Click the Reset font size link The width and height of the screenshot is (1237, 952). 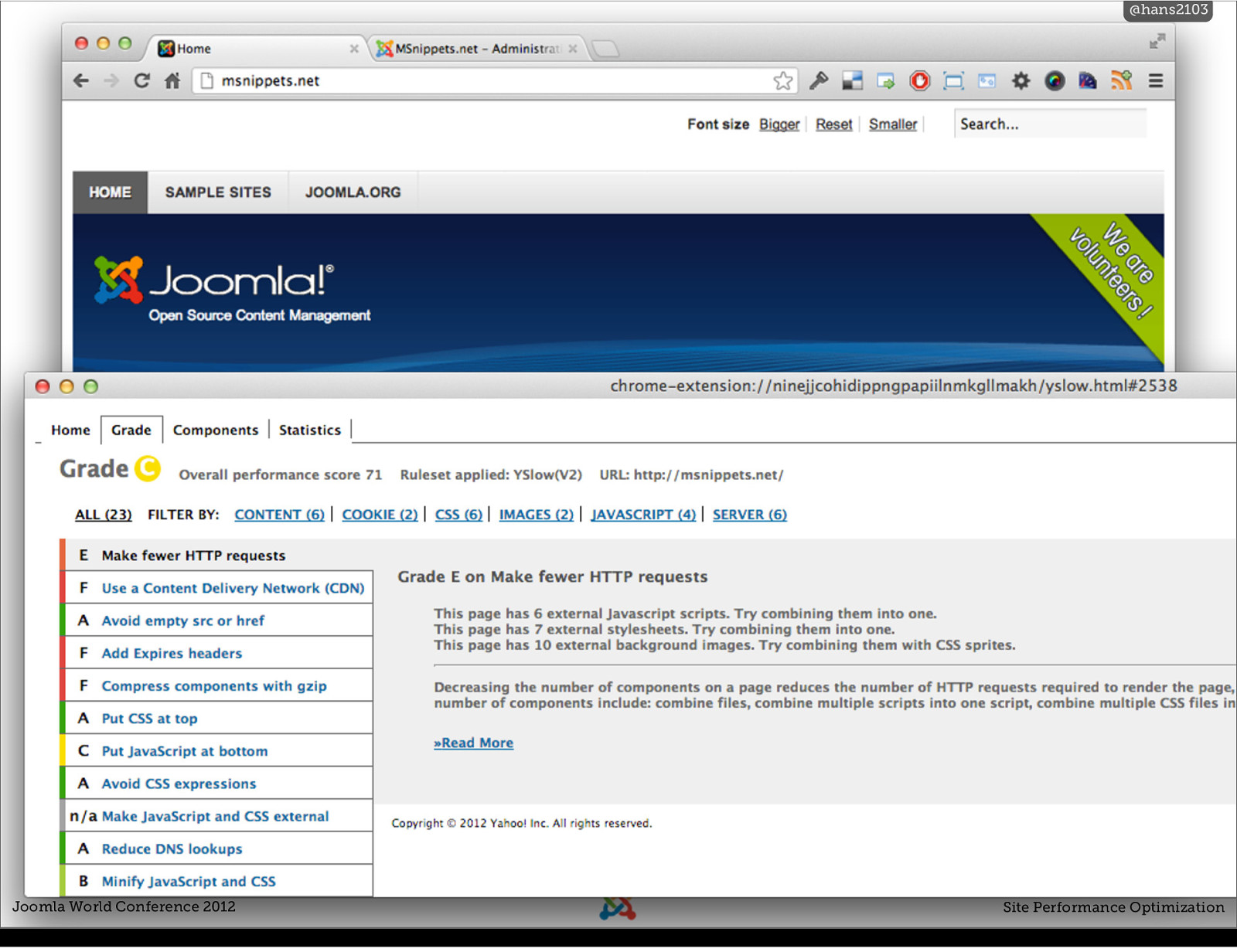pos(834,124)
